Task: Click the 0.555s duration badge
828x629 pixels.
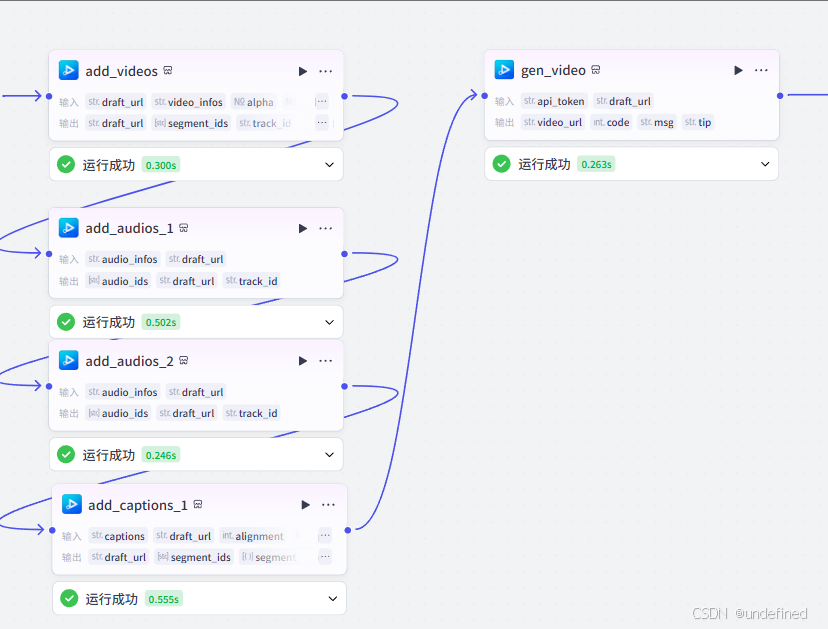Action: [164, 599]
